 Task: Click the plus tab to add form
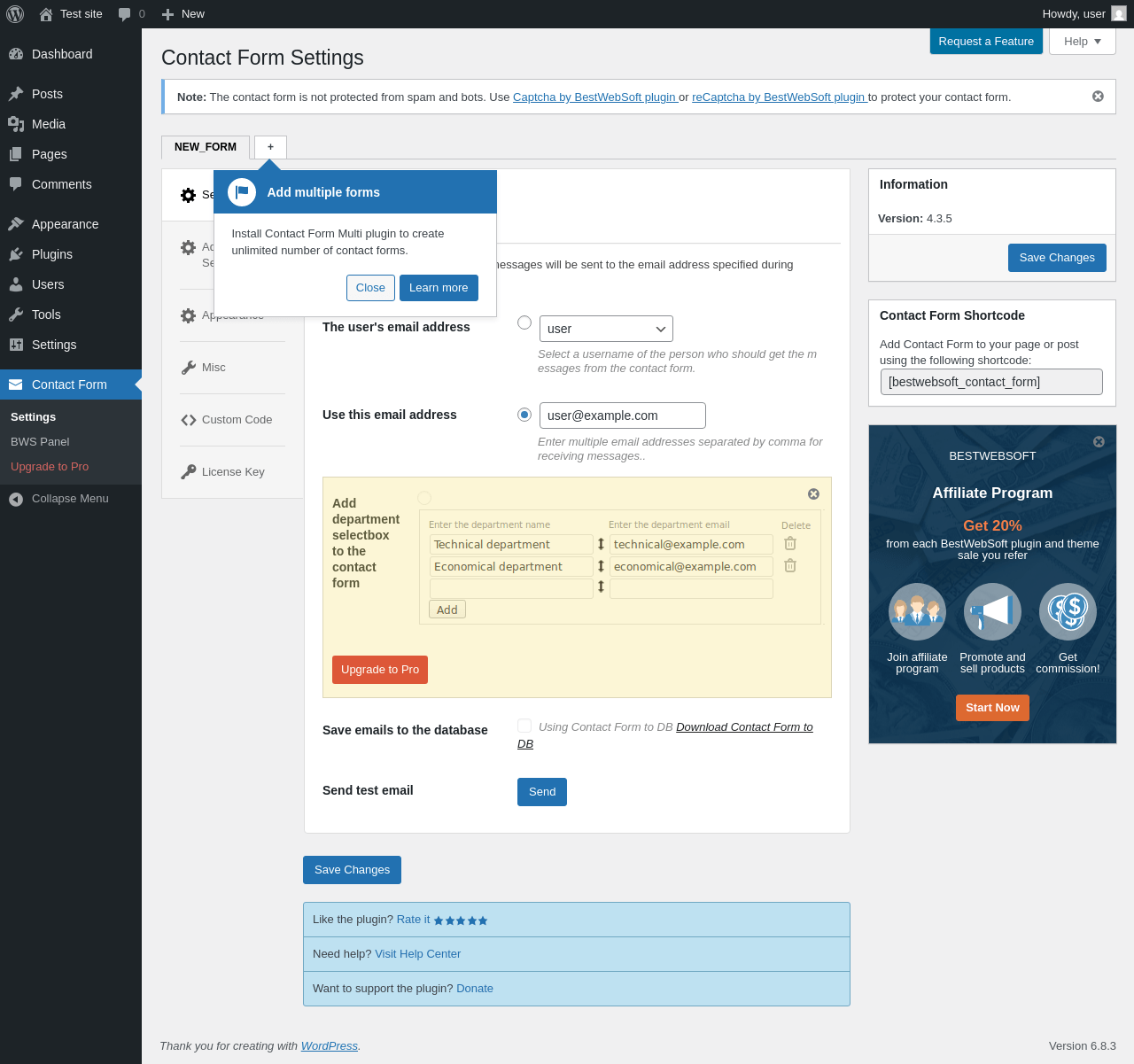(x=270, y=147)
